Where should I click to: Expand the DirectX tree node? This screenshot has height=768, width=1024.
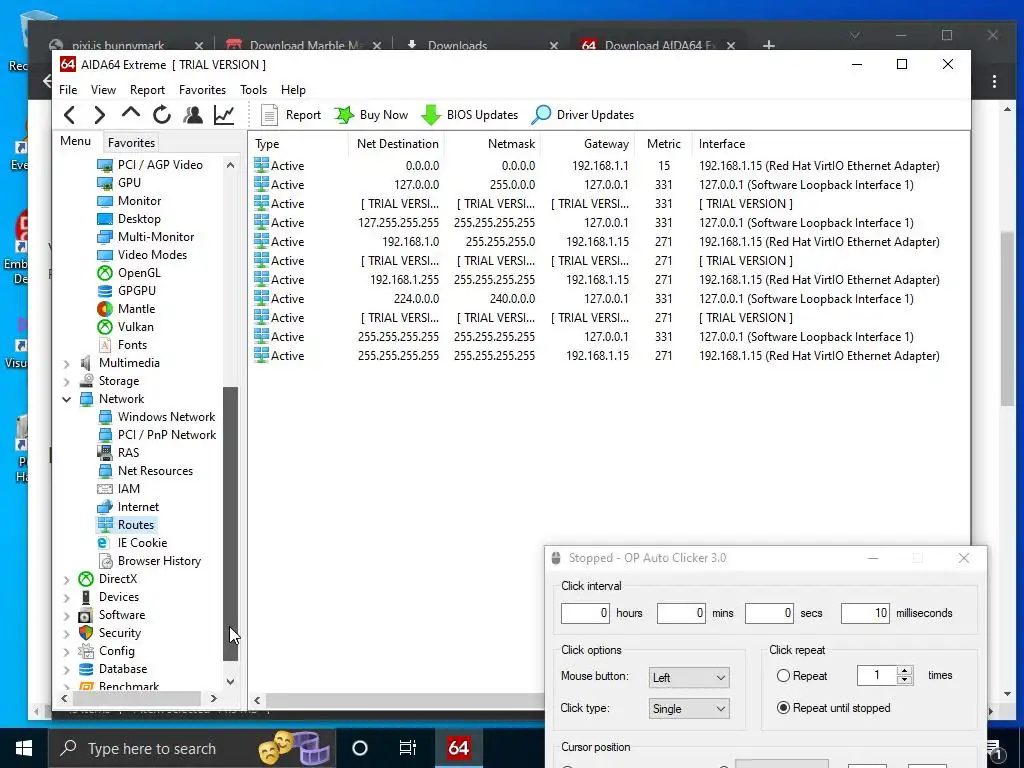(x=66, y=579)
